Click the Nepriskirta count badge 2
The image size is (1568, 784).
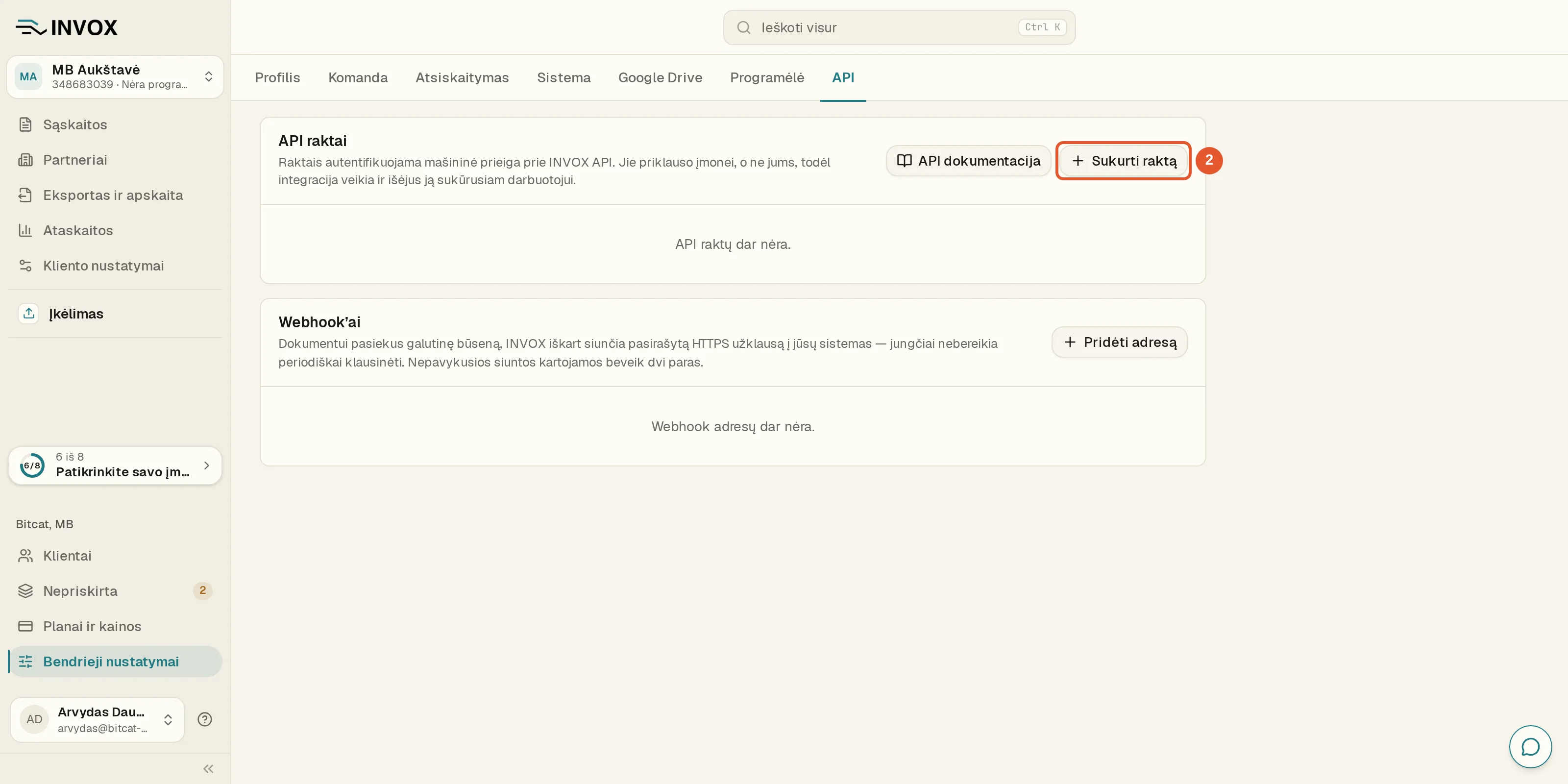tap(203, 590)
